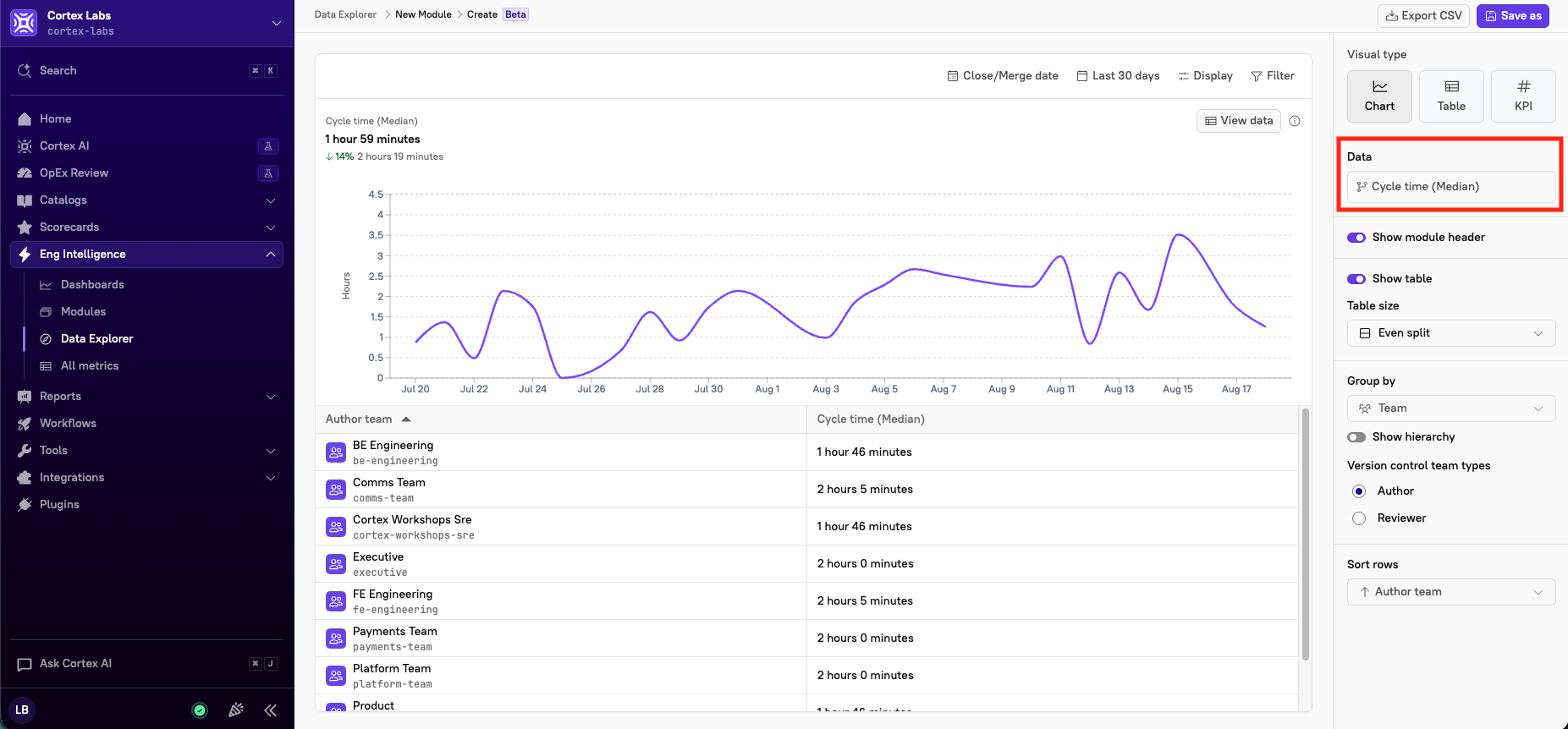The image size is (1568, 729).
Task: Collapse the Eng Intelligence section
Action: point(271,255)
